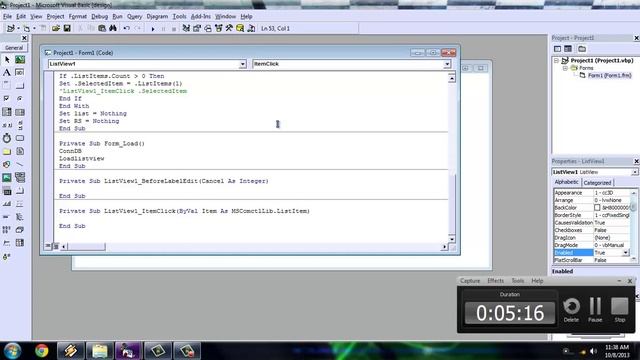Open the Windows Start button
Screen dimensions: 640x360
tap(12, 351)
